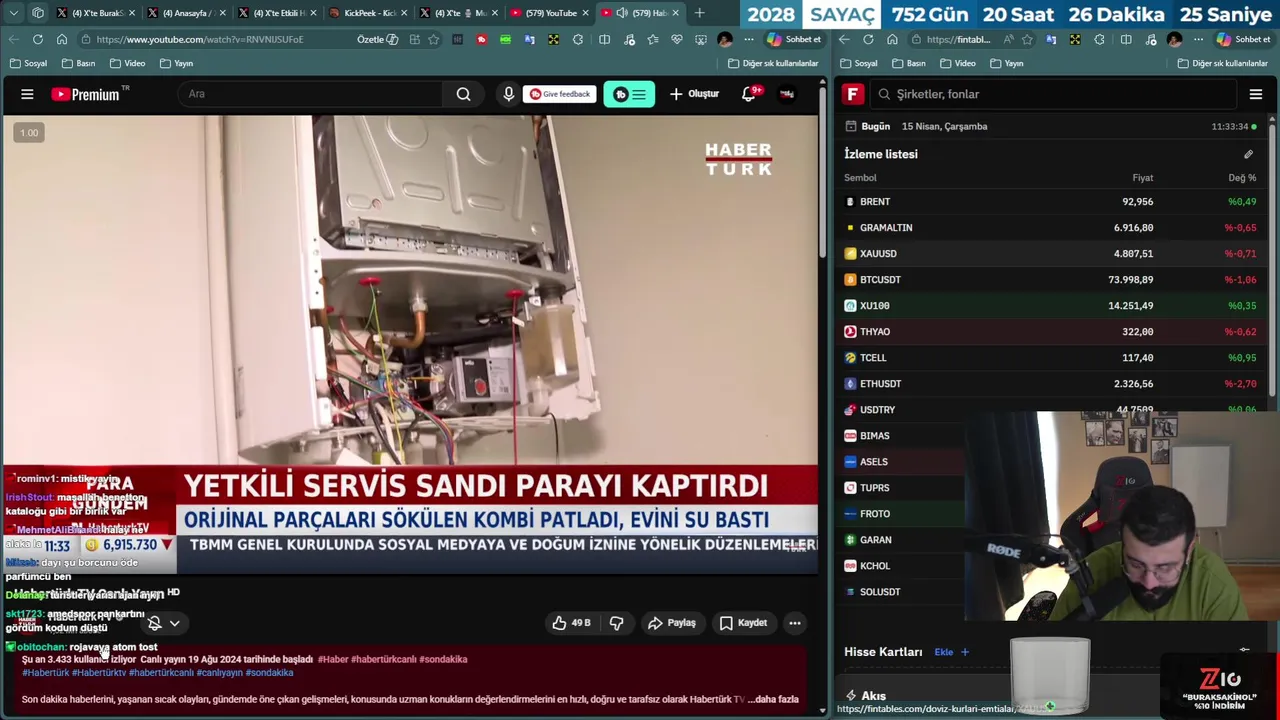
Task: Open Video bookmarks folder in left browser
Action: (127, 63)
